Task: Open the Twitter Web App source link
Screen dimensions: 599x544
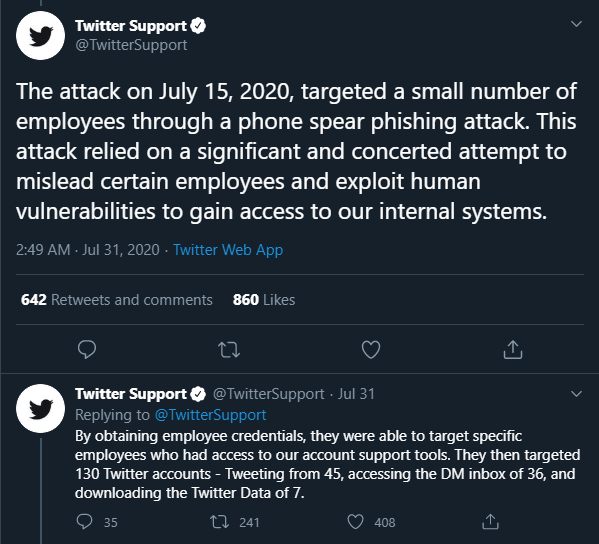Action: point(228,250)
